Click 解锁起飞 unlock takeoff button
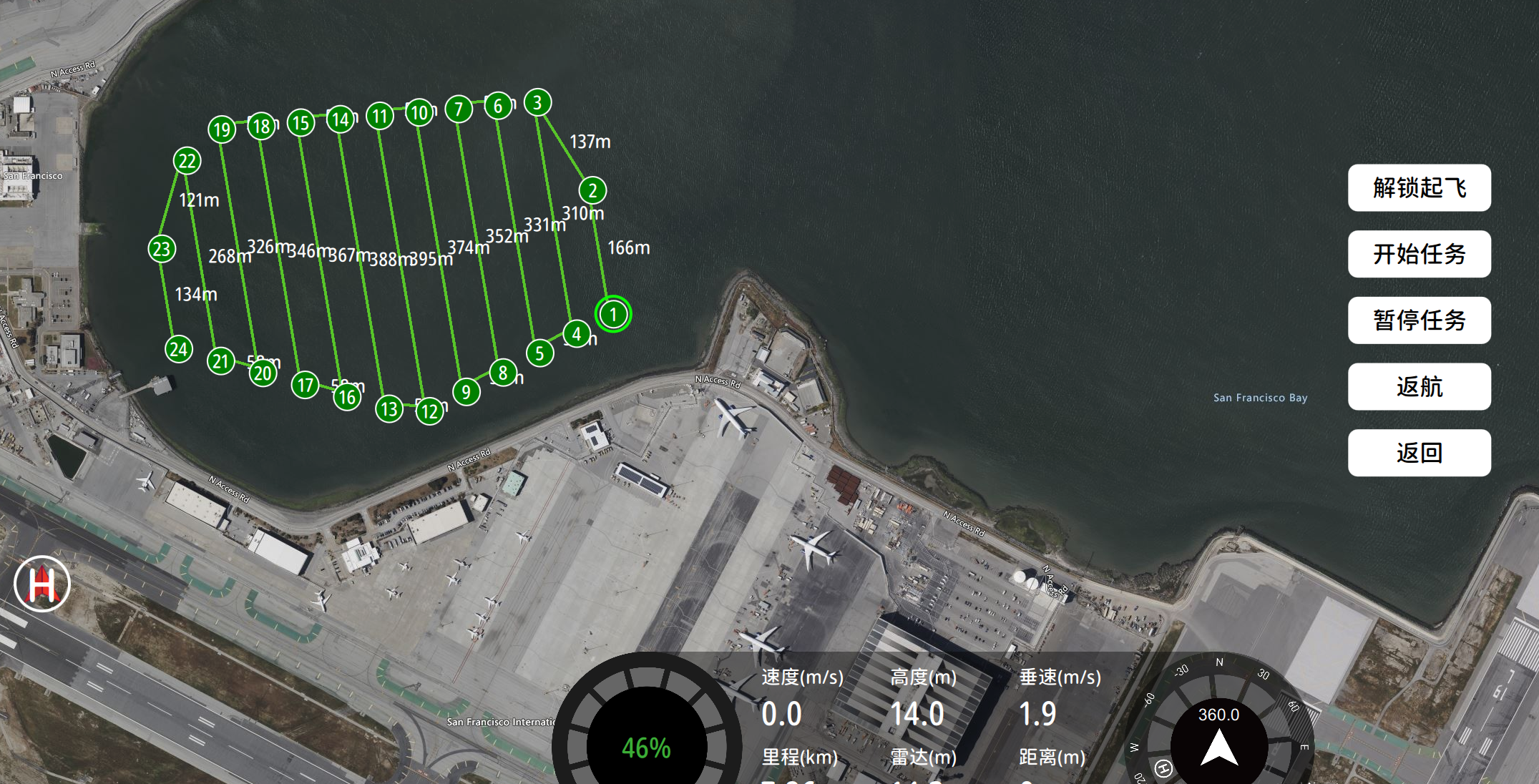The image size is (1539, 784). click(x=1420, y=188)
